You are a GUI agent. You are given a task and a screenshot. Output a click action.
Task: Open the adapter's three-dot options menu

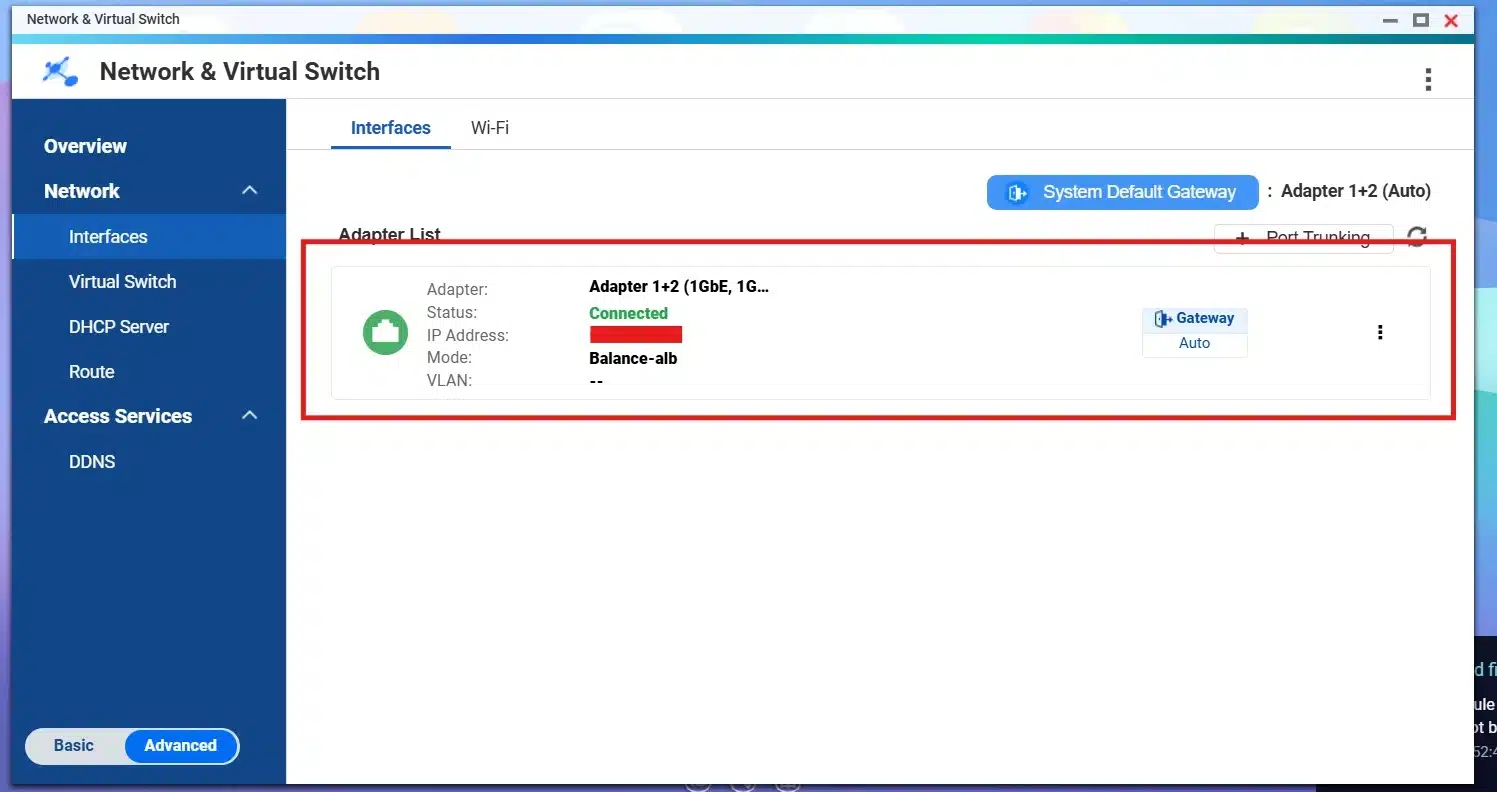pos(1380,331)
